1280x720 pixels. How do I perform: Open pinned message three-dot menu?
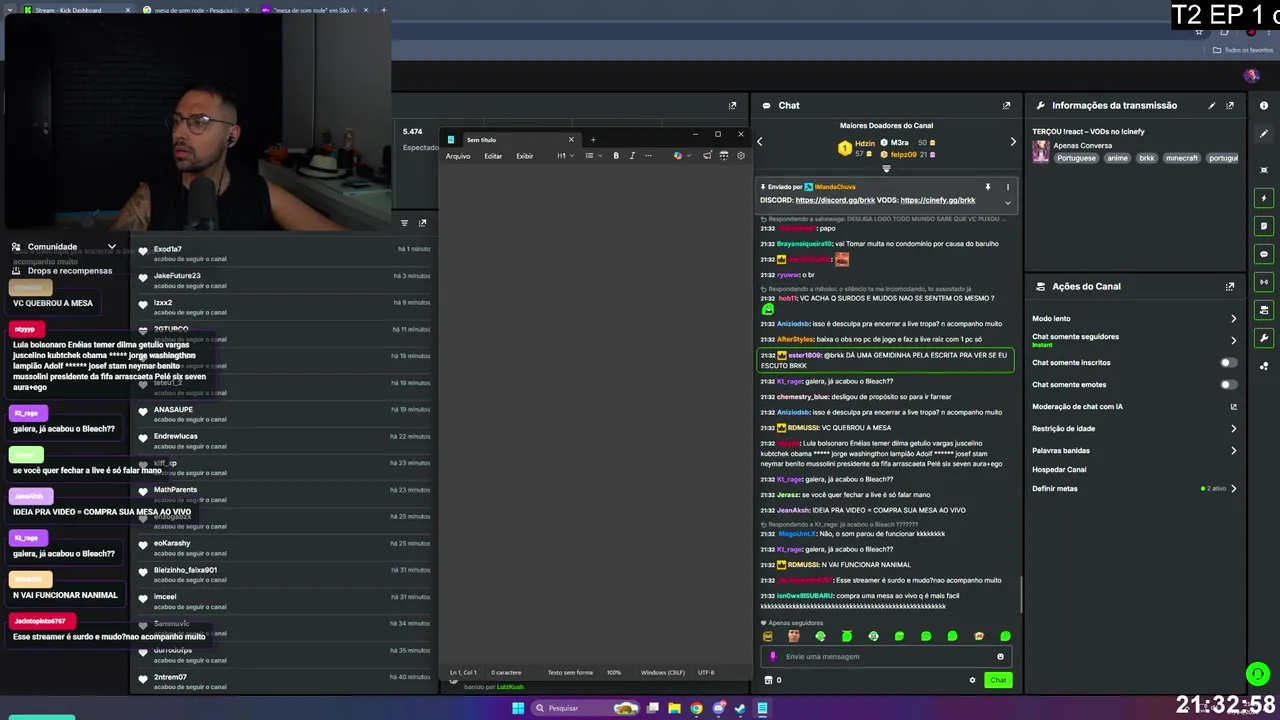1008,187
